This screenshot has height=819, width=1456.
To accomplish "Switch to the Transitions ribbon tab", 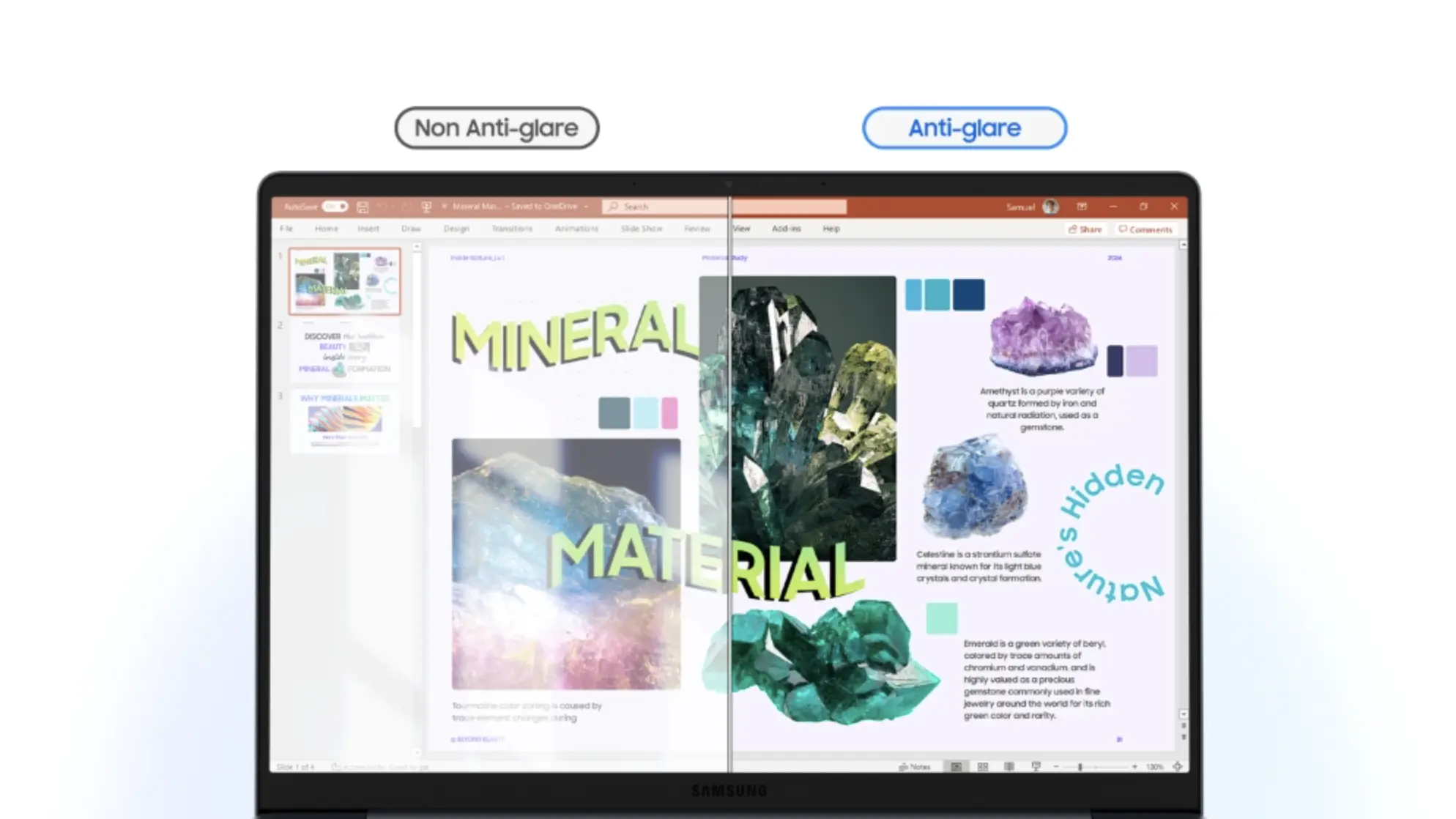I will point(512,229).
